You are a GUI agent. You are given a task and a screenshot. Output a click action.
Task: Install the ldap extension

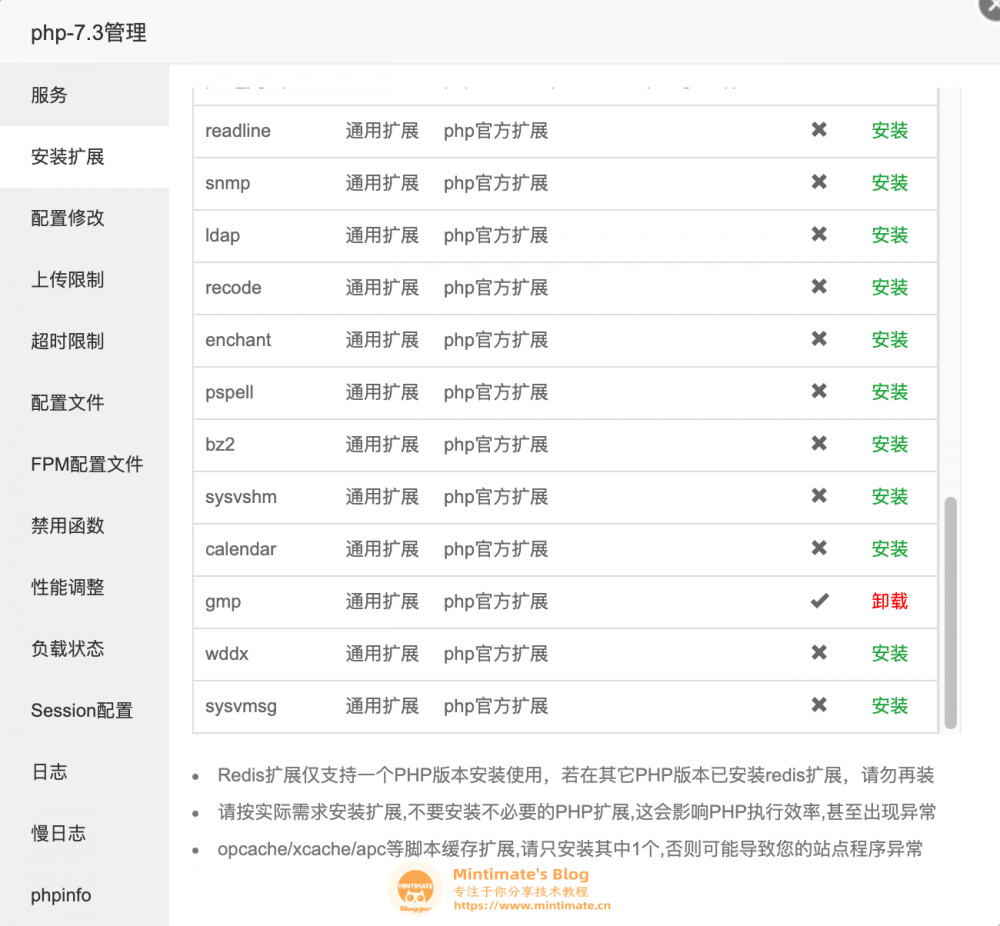click(x=889, y=235)
